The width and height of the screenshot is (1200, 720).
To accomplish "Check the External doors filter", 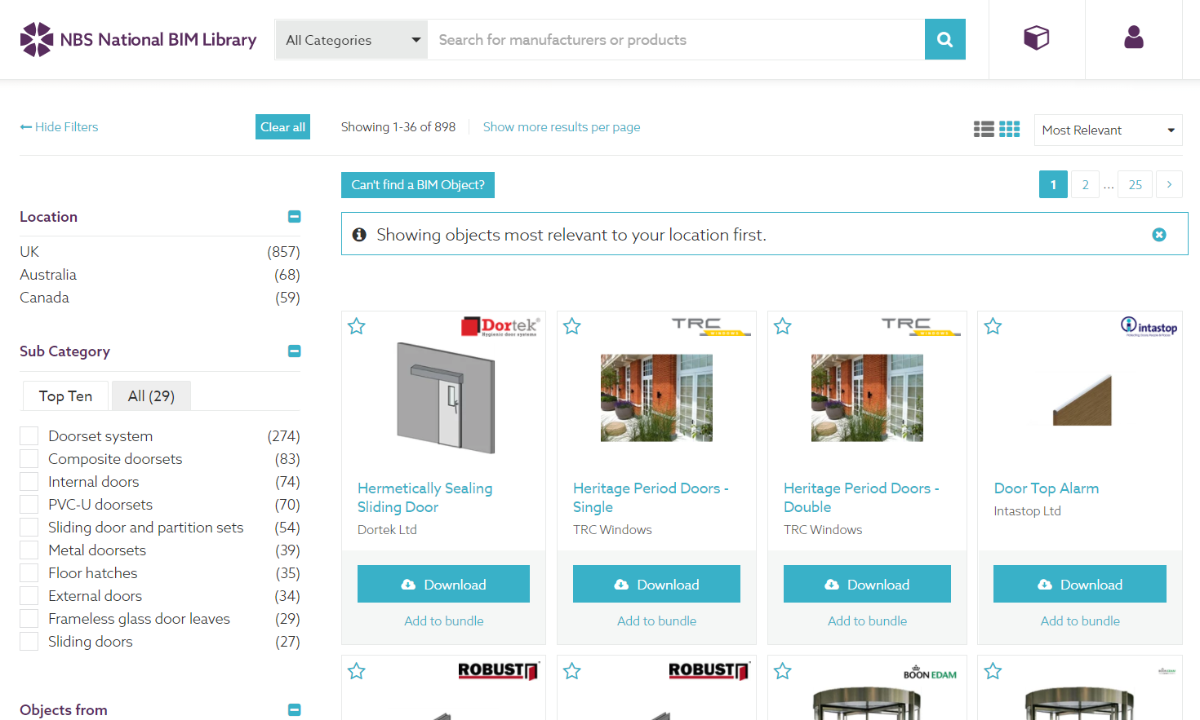I will pyautogui.click(x=29, y=596).
